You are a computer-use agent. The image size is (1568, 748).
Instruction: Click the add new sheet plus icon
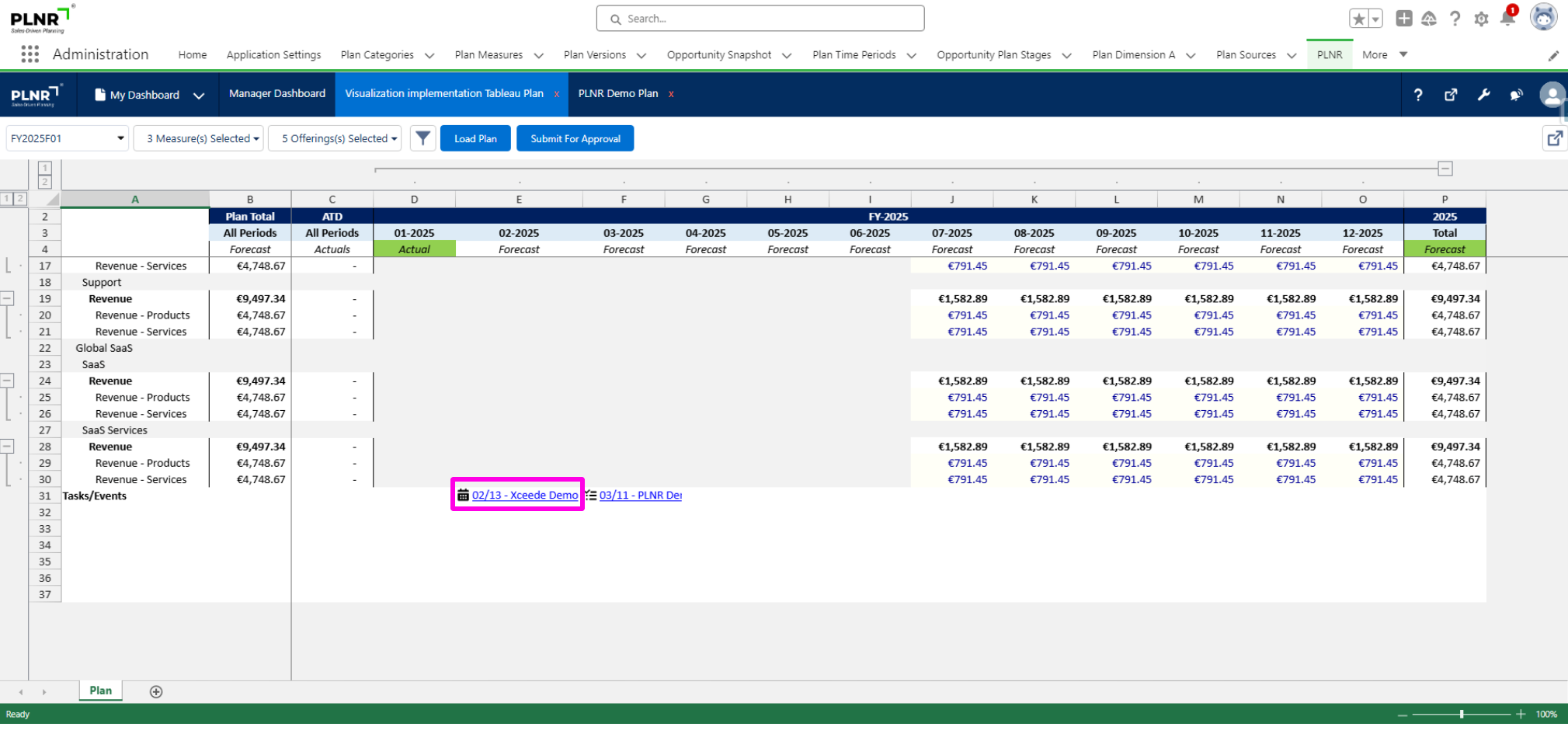click(x=156, y=692)
